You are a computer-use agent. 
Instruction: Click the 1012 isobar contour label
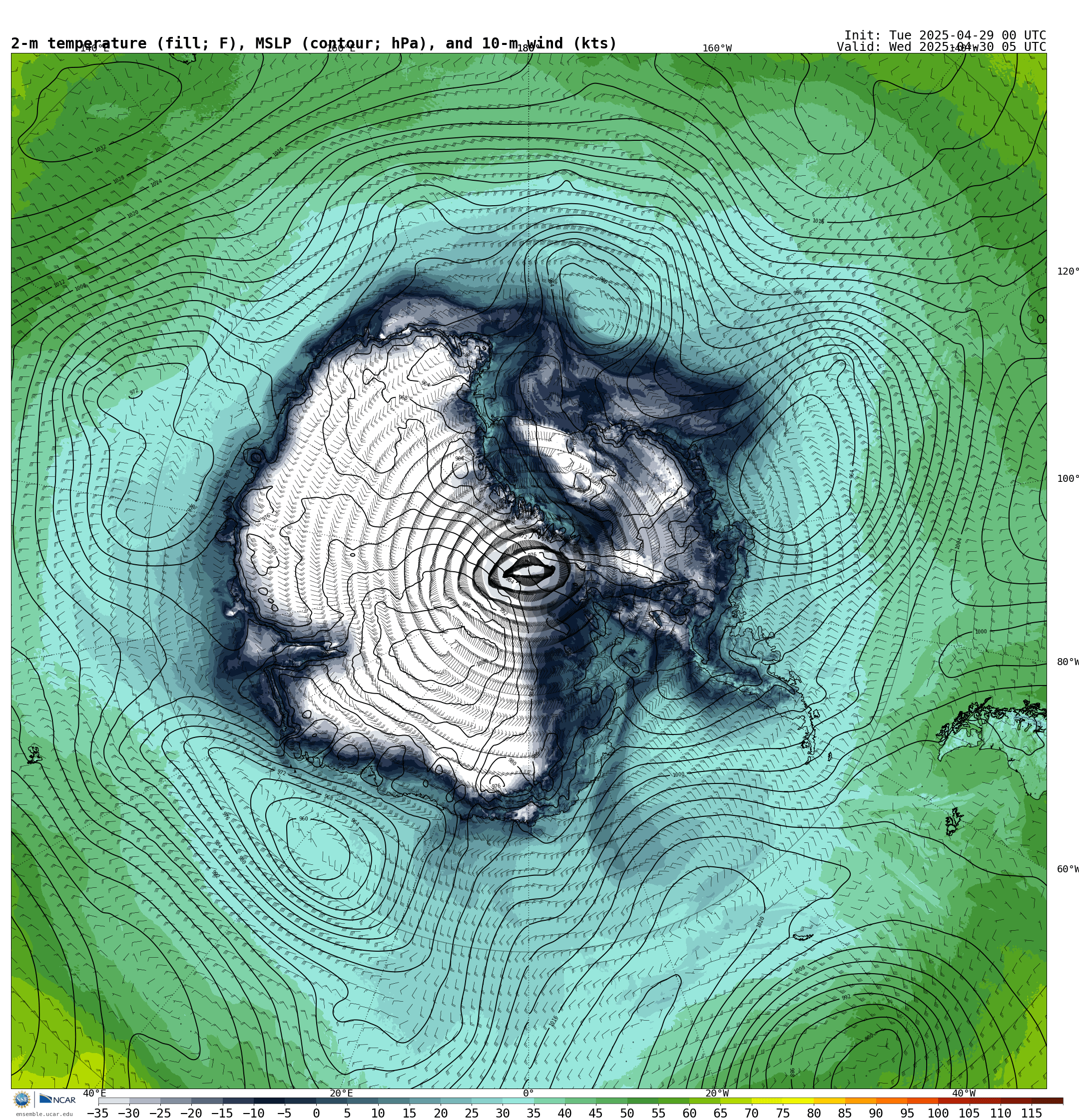59,284
